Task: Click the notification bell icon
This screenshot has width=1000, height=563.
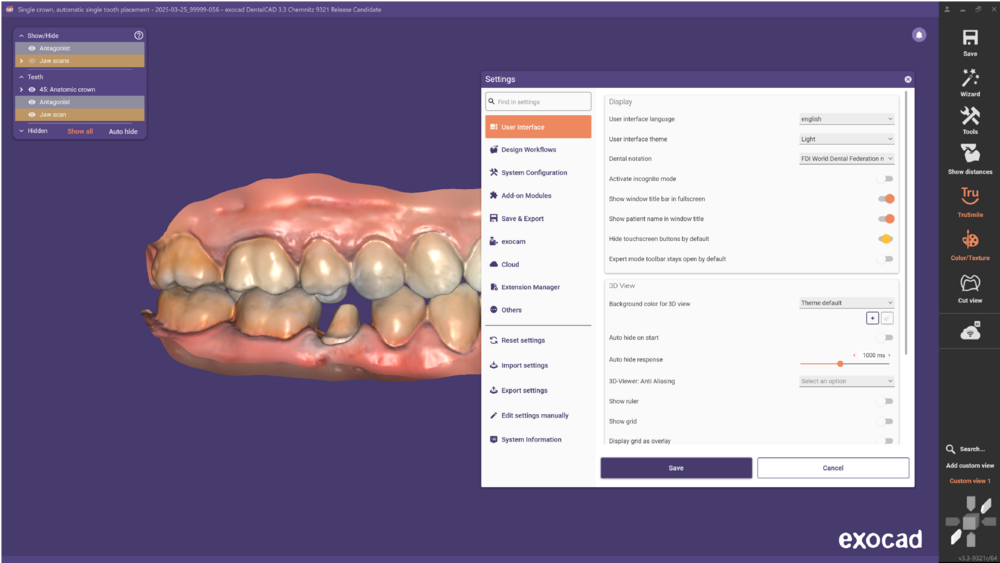Action: point(919,35)
